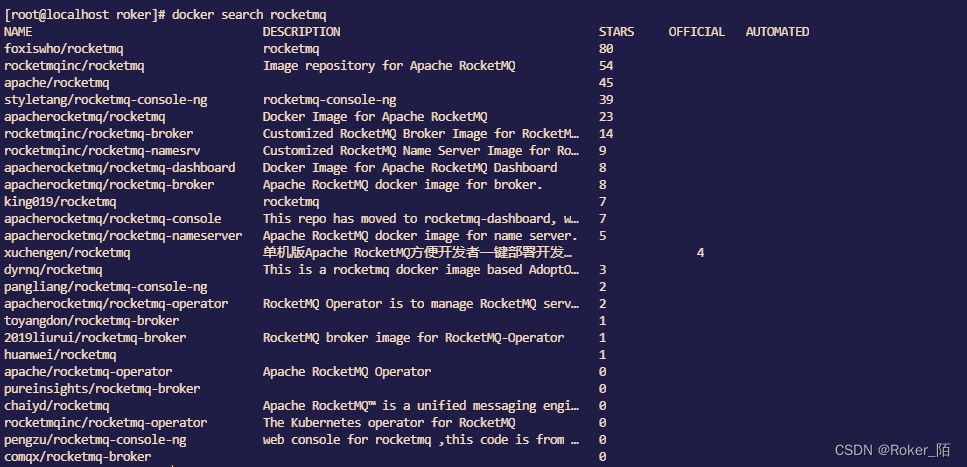Image resolution: width=967 pixels, height=467 pixels.
Task: Click 'Customized RocketMQ Name Server Image' description
Action: click(421, 151)
